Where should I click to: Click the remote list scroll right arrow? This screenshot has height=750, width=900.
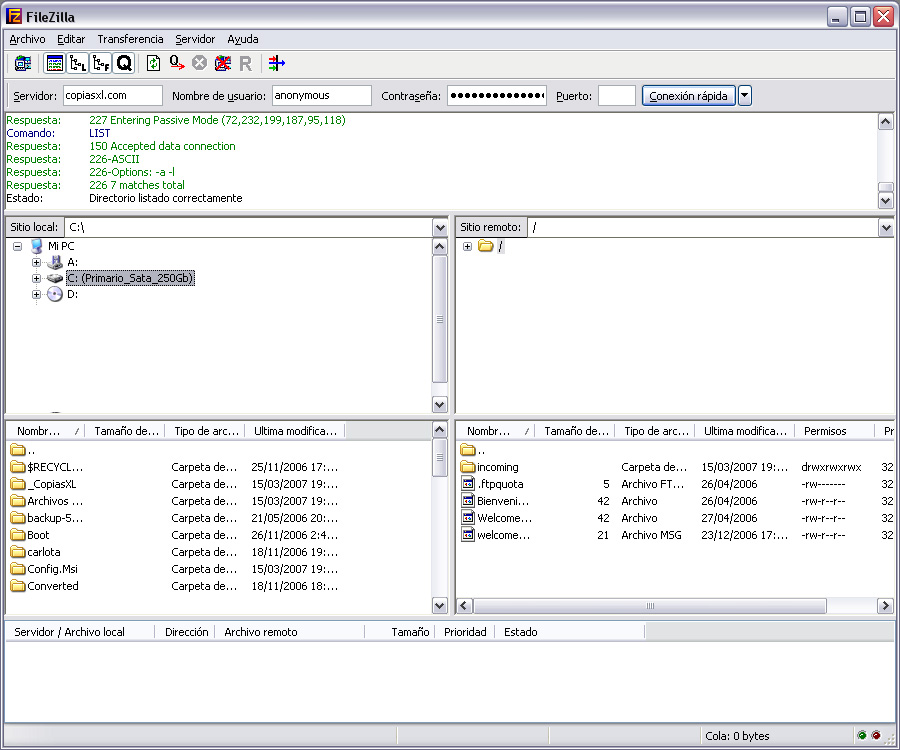click(x=885, y=606)
